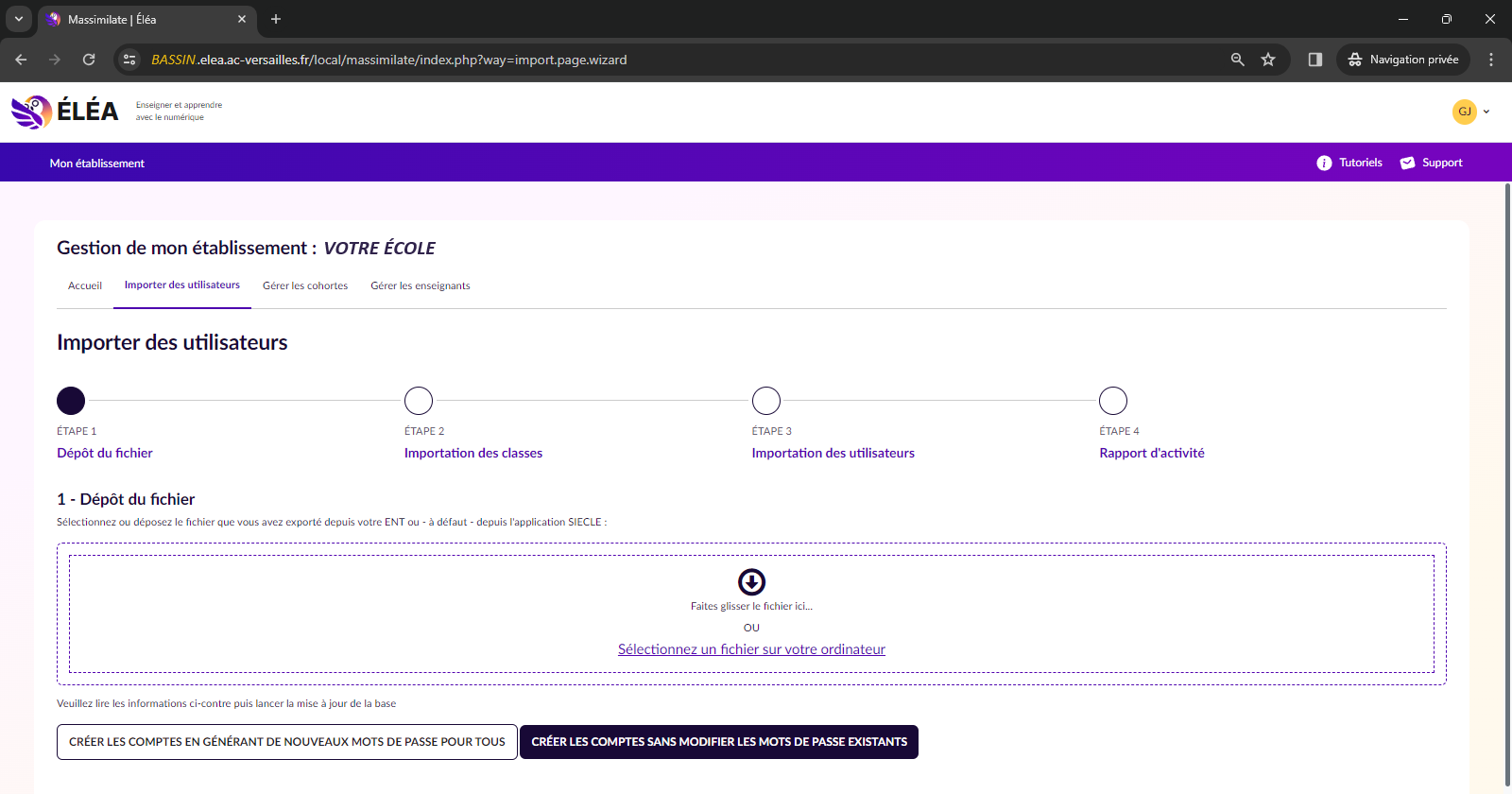Viewport: 1512px width, 794px height.
Task: Open the Gérer les cohortes tab
Action: coord(305,285)
